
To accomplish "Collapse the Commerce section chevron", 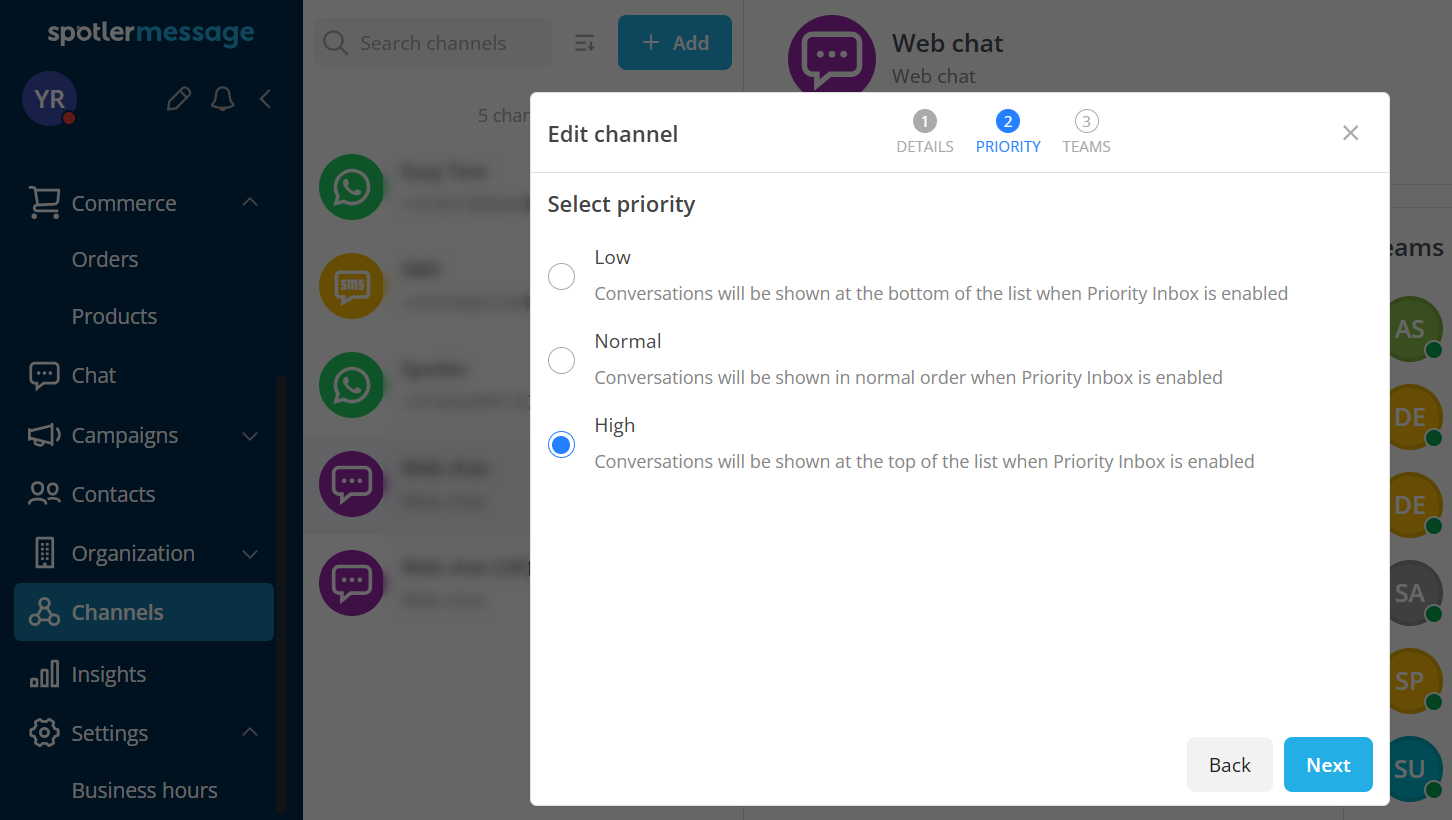I will pos(250,203).
